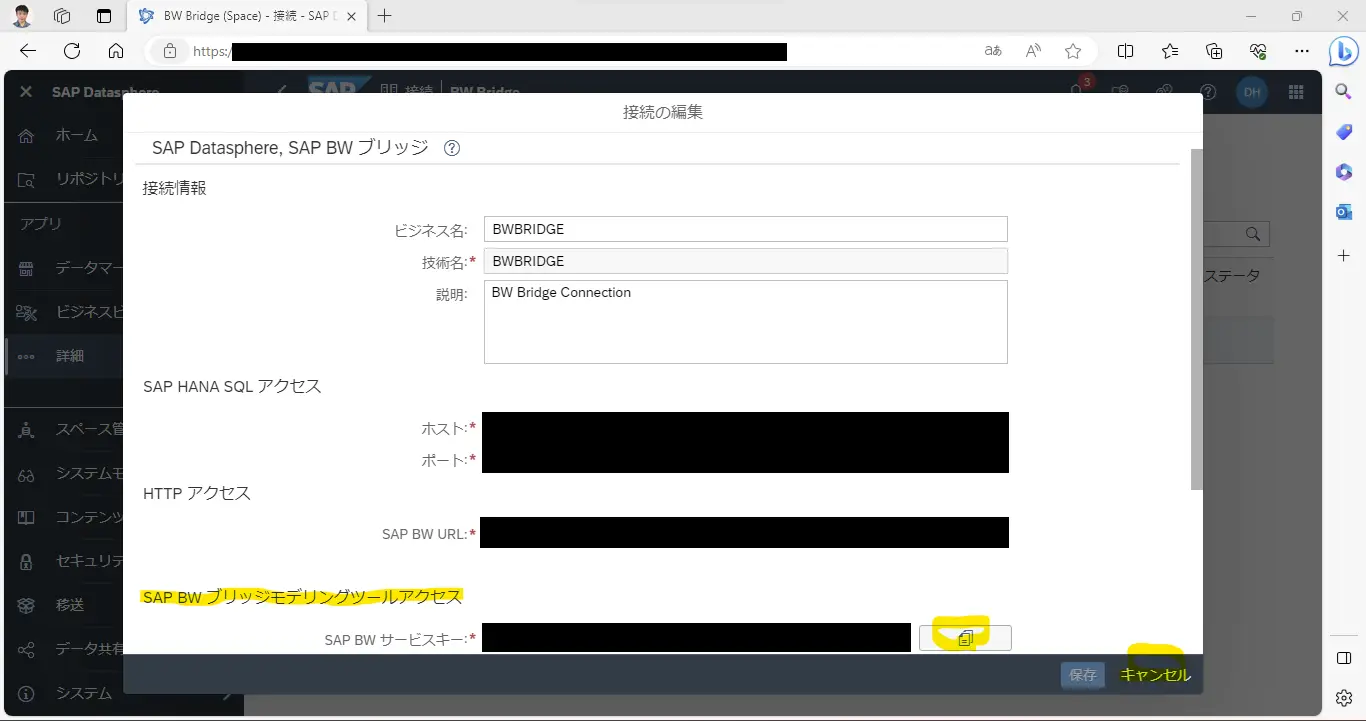
Task: Edit the 説明 text area
Action: click(x=745, y=322)
